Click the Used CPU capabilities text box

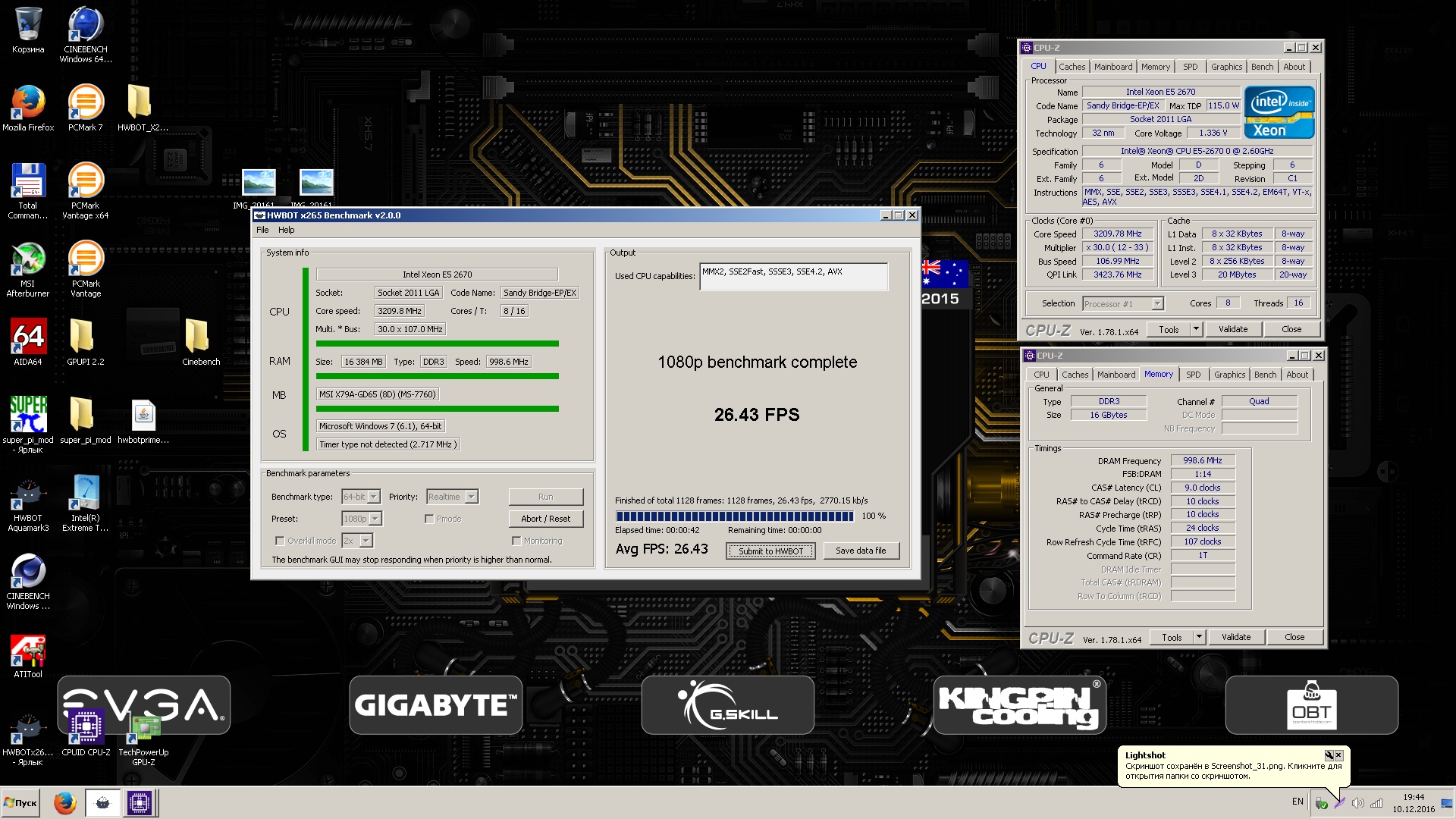click(x=793, y=277)
